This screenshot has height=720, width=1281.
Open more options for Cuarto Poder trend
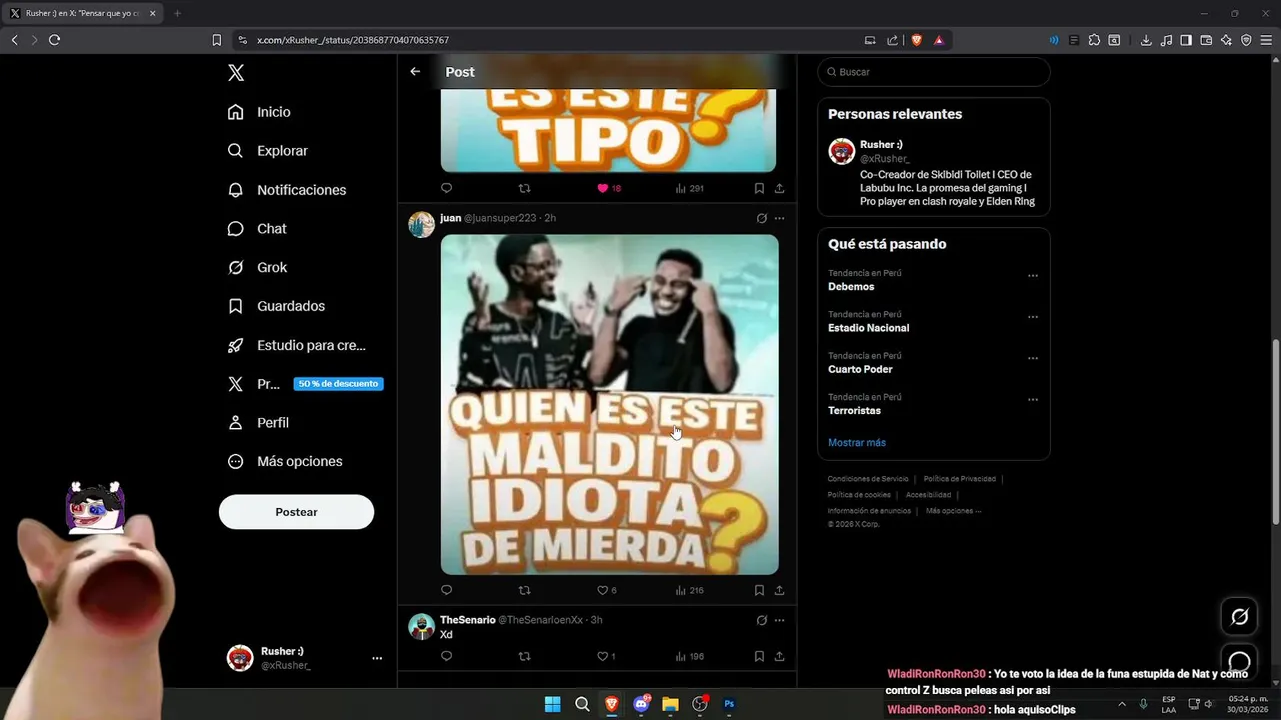click(x=1033, y=358)
